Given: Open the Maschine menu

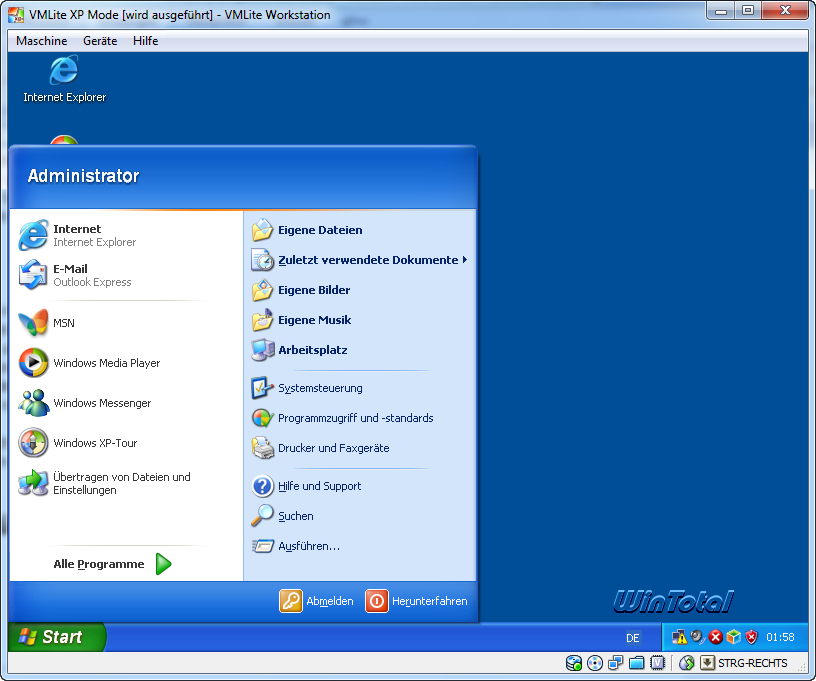Looking at the screenshot, I should coord(42,41).
